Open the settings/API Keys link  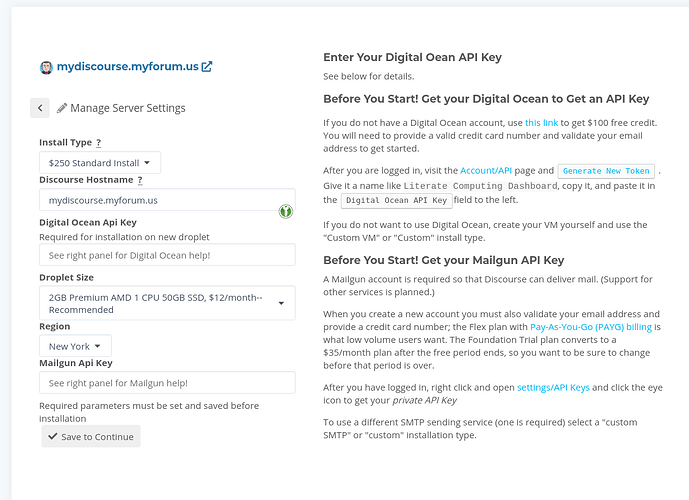[x=553, y=388]
